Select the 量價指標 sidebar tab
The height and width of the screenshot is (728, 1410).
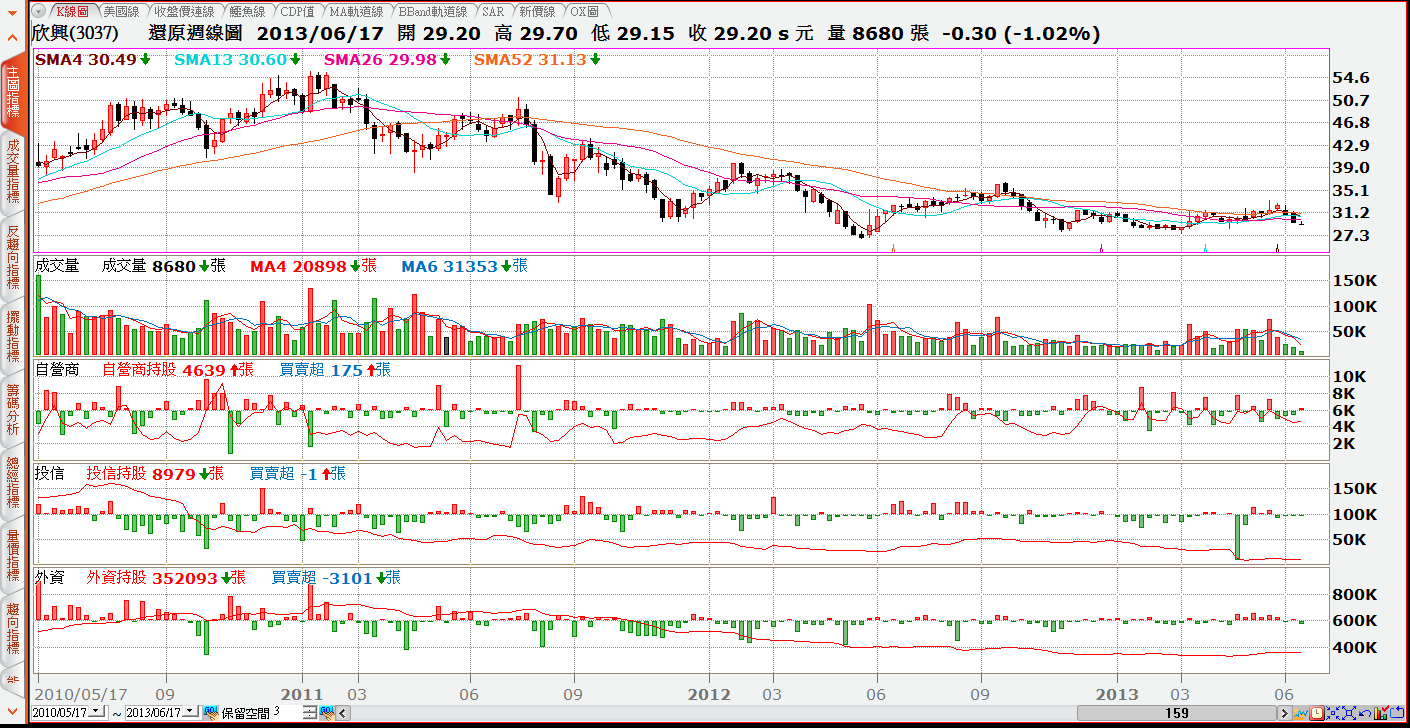click(x=12, y=556)
